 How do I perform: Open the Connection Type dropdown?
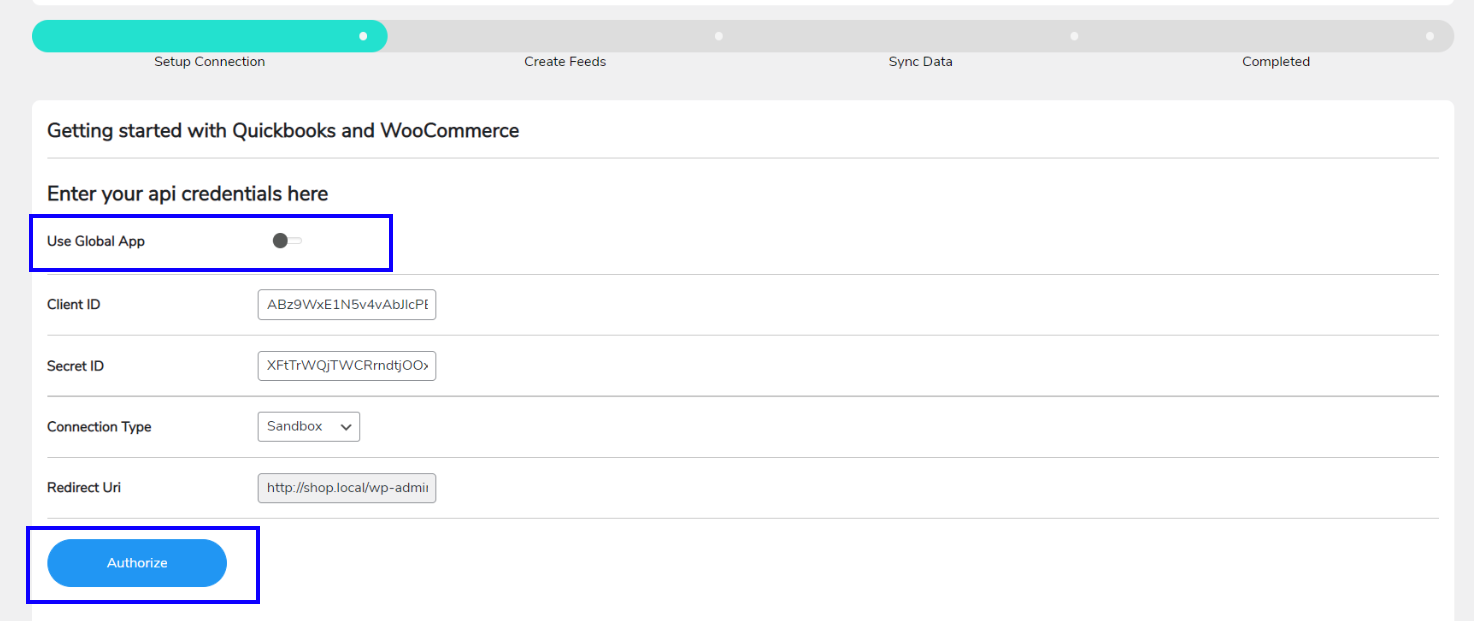tap(308, 427)
